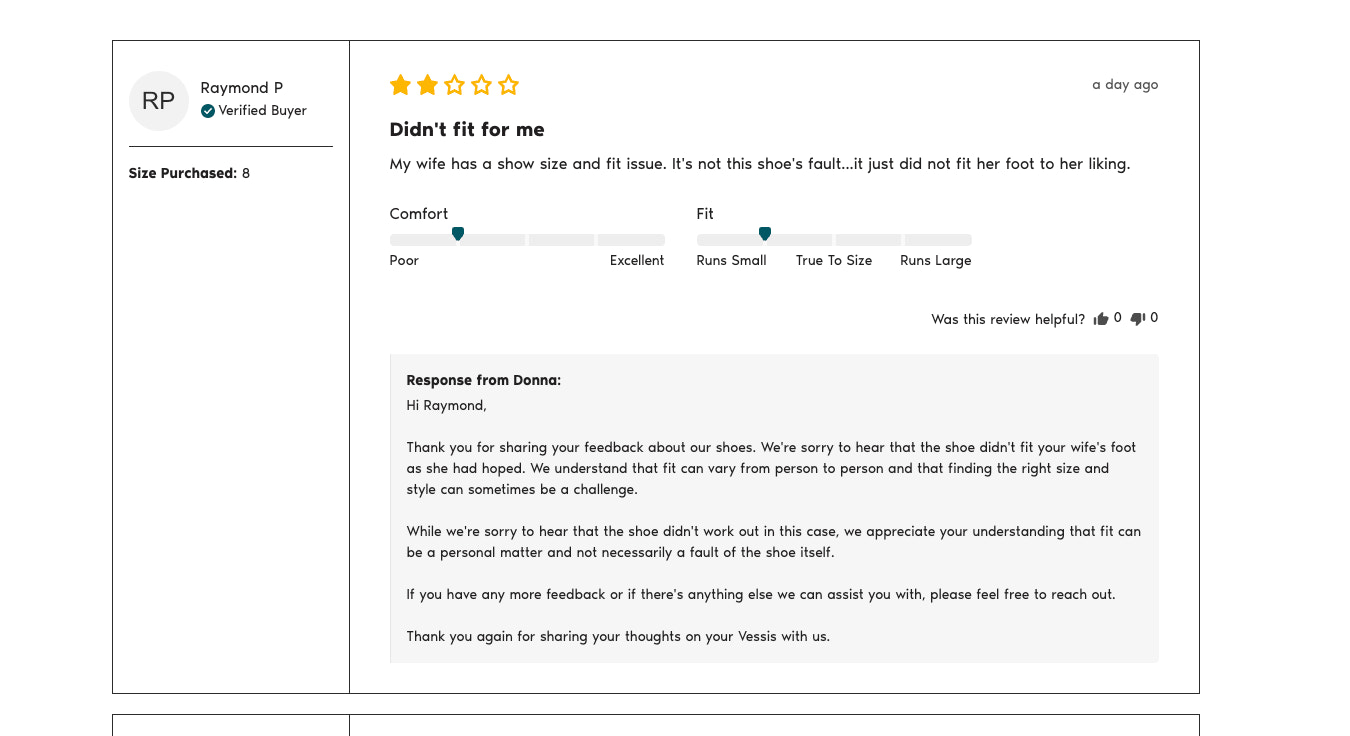Click the fourth empty rating star

coord(481,85)
